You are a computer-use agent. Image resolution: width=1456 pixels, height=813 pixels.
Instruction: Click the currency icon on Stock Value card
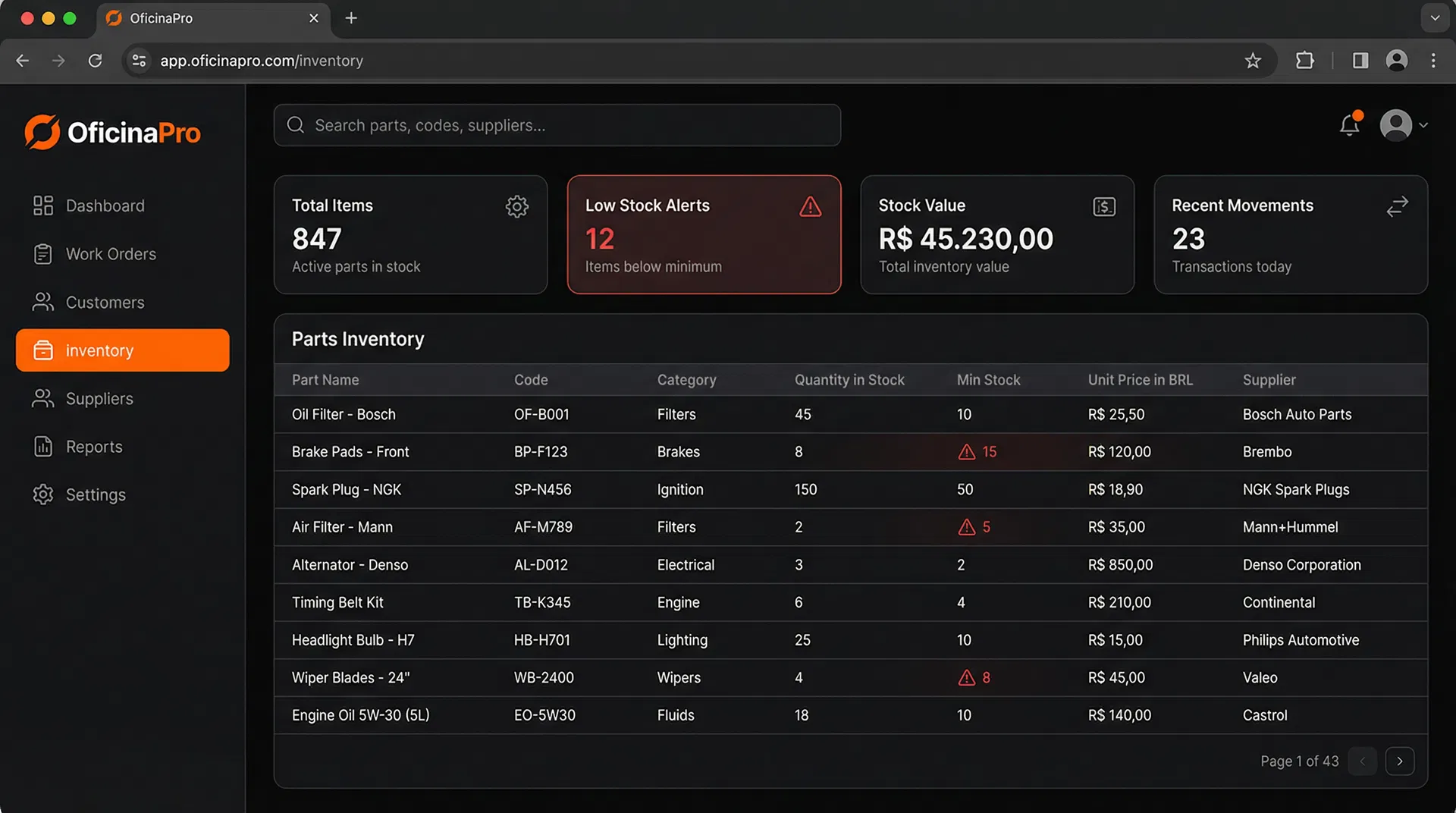[x=1103, y=206]
